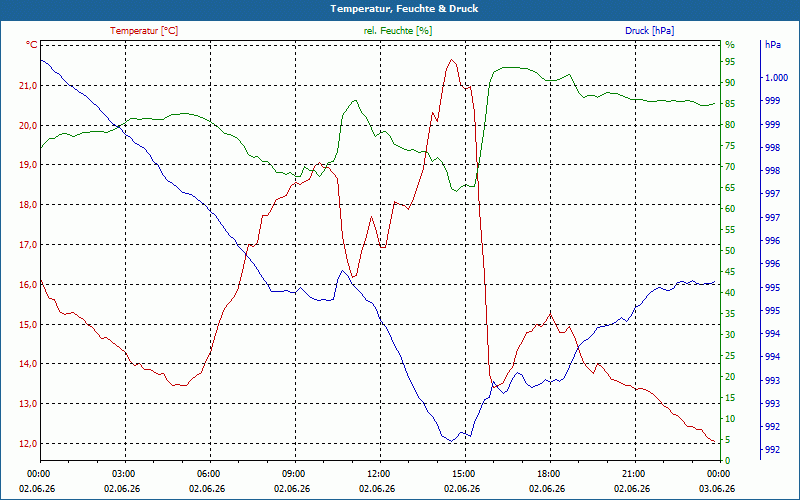Click the '17,0' temperature axis value
Viewport: 800px width, 500px height.
[29, 245]
